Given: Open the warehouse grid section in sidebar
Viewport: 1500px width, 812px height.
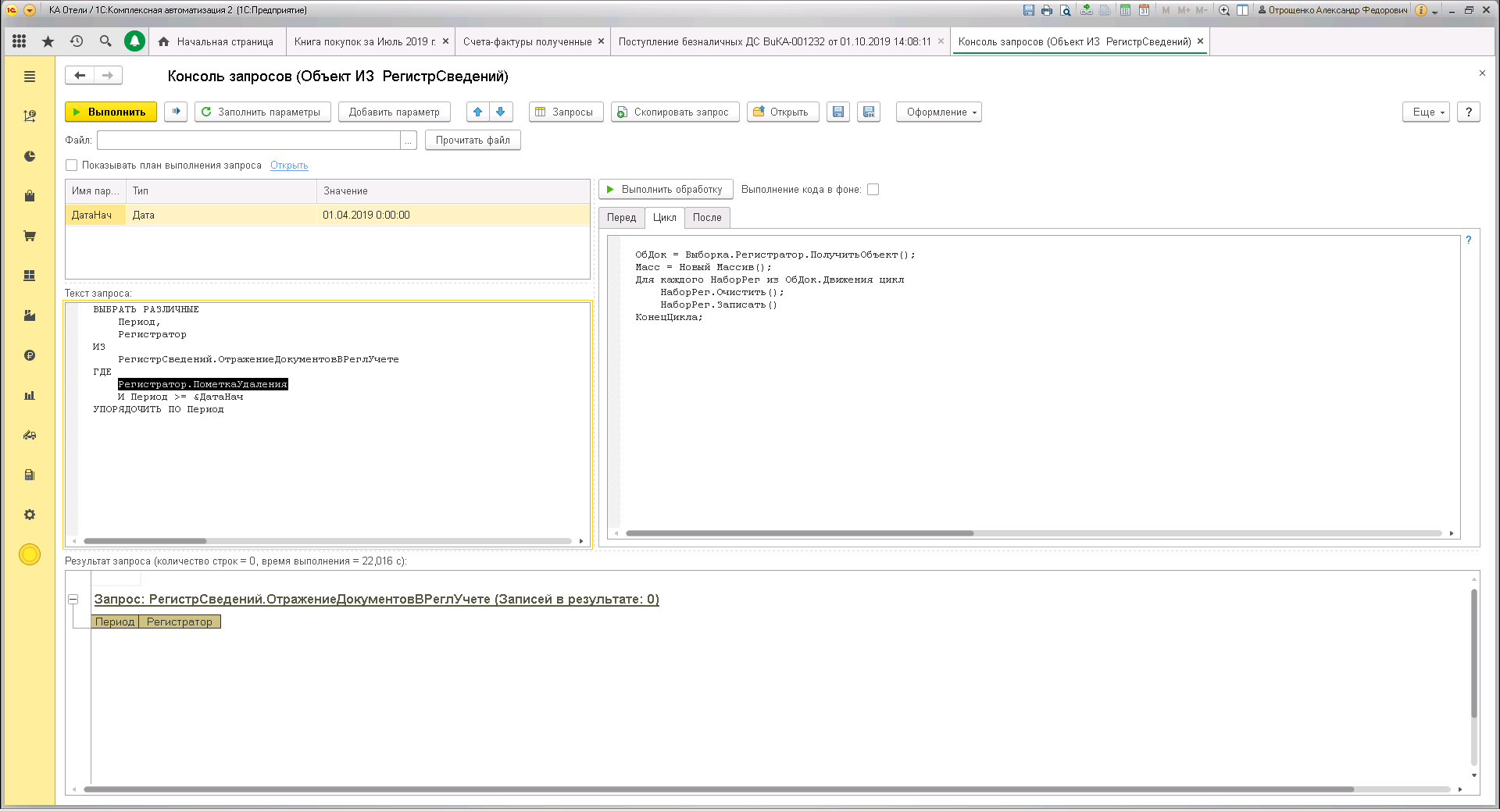Looking at the screenshot, I should (30, 276).
